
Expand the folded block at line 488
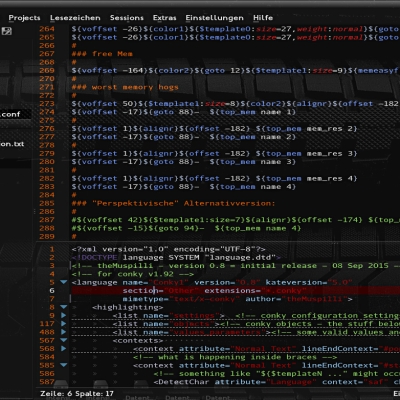point(63,332)
